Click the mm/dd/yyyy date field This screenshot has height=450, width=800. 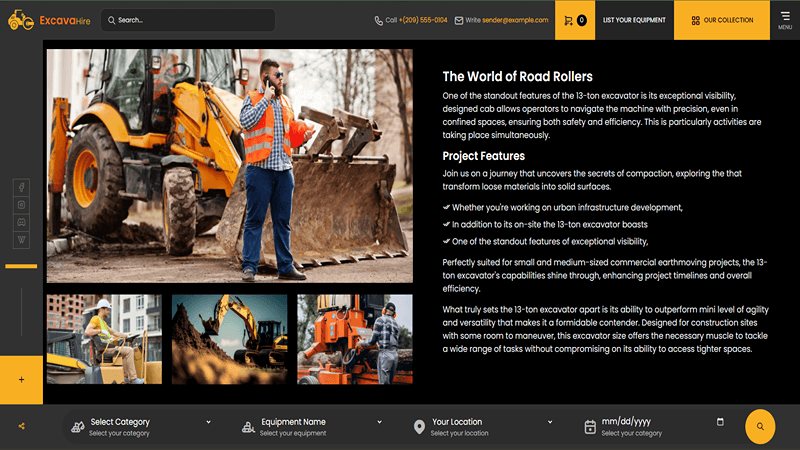tap(662, 421)
